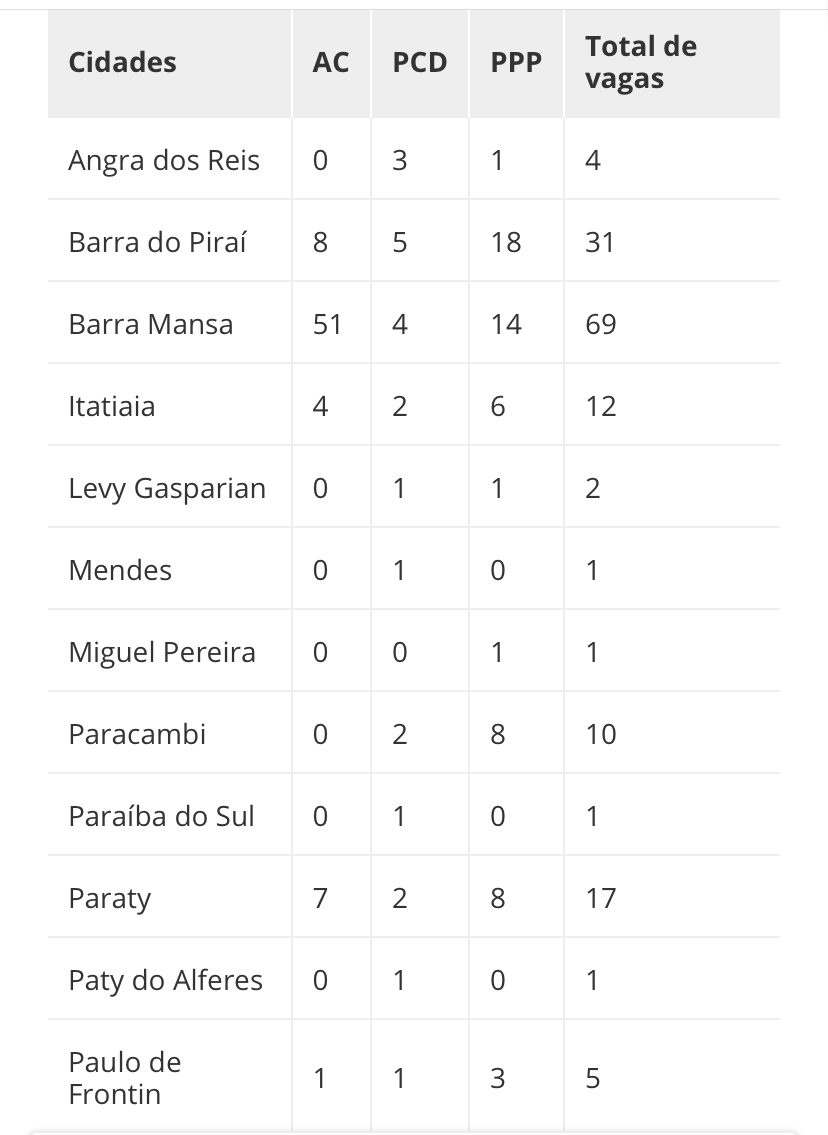Viewport: 828px width, 1135px height.
Task: Click Barra do Piraí's PPP value 18
Action: [506, 242]
